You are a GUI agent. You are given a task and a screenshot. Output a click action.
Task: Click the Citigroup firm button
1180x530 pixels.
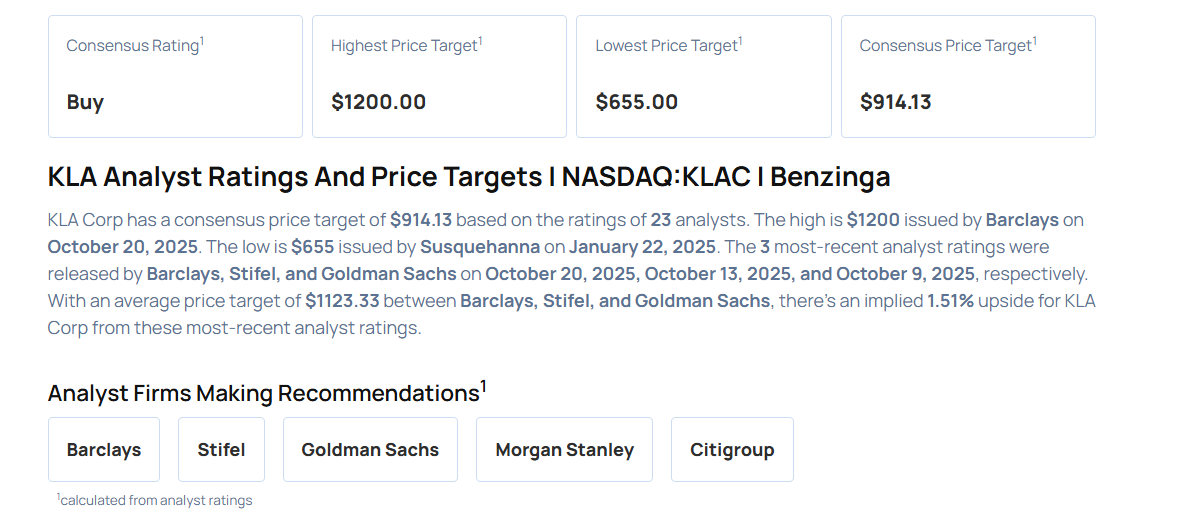coord(732,450)
